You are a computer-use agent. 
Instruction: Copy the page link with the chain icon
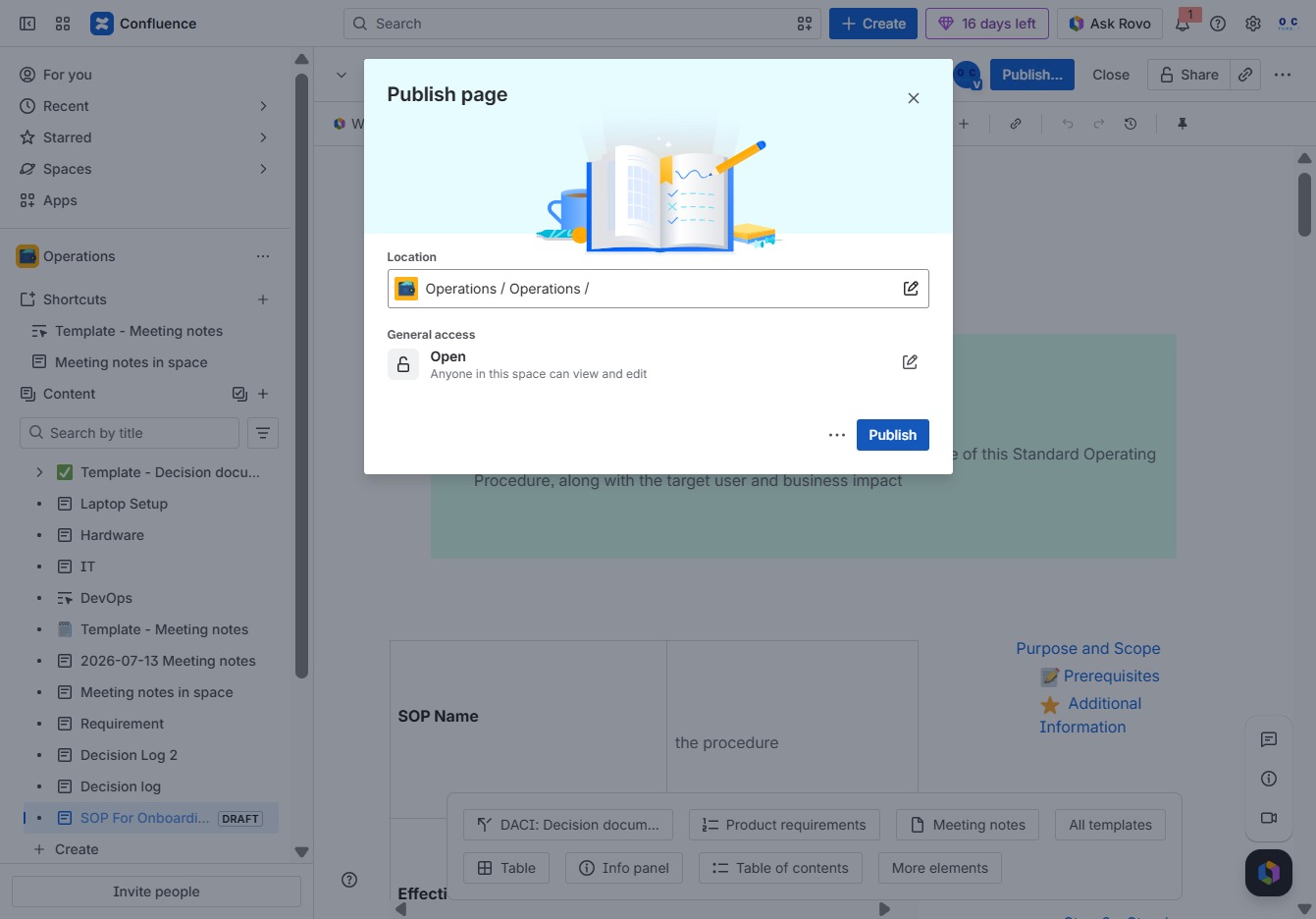click(1245, 75)
